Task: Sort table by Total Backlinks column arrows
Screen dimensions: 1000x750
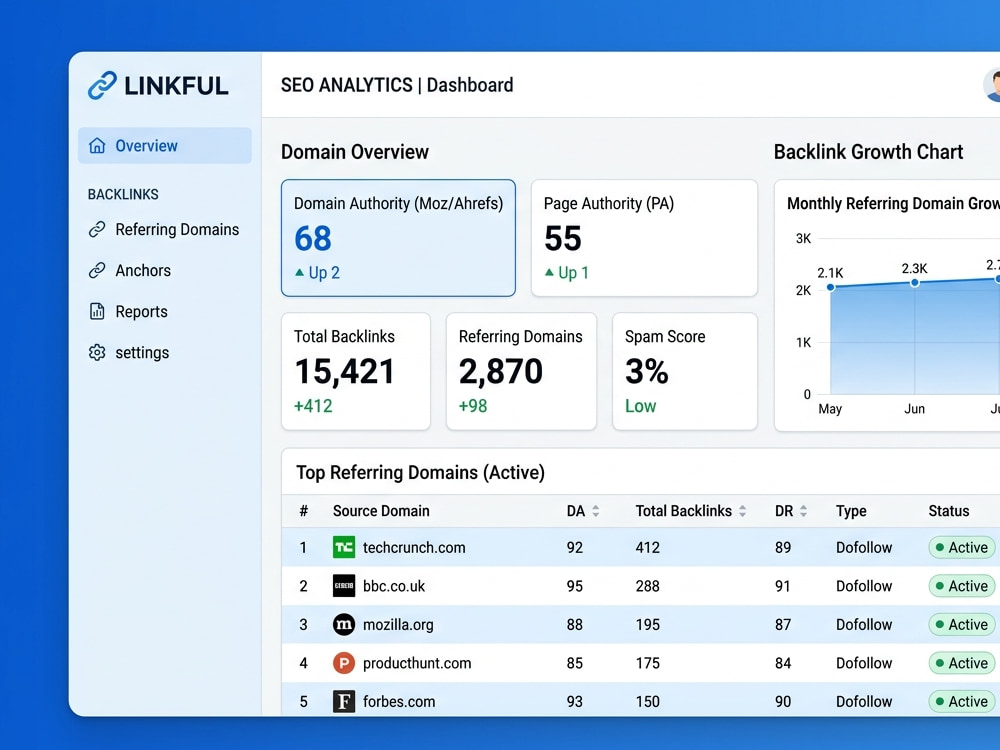Action: [x=742, y=511]
